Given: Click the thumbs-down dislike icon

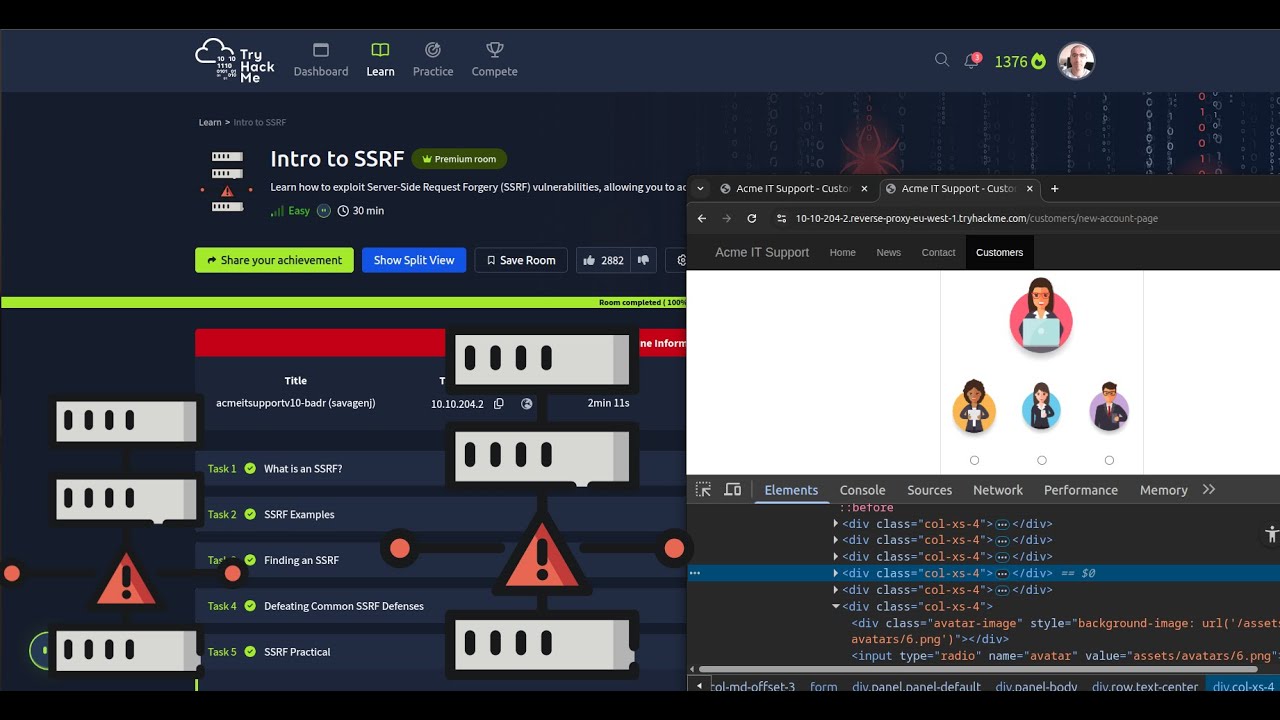Looking at the screenshot, I should pyautogui.click(x=643, y=260).
